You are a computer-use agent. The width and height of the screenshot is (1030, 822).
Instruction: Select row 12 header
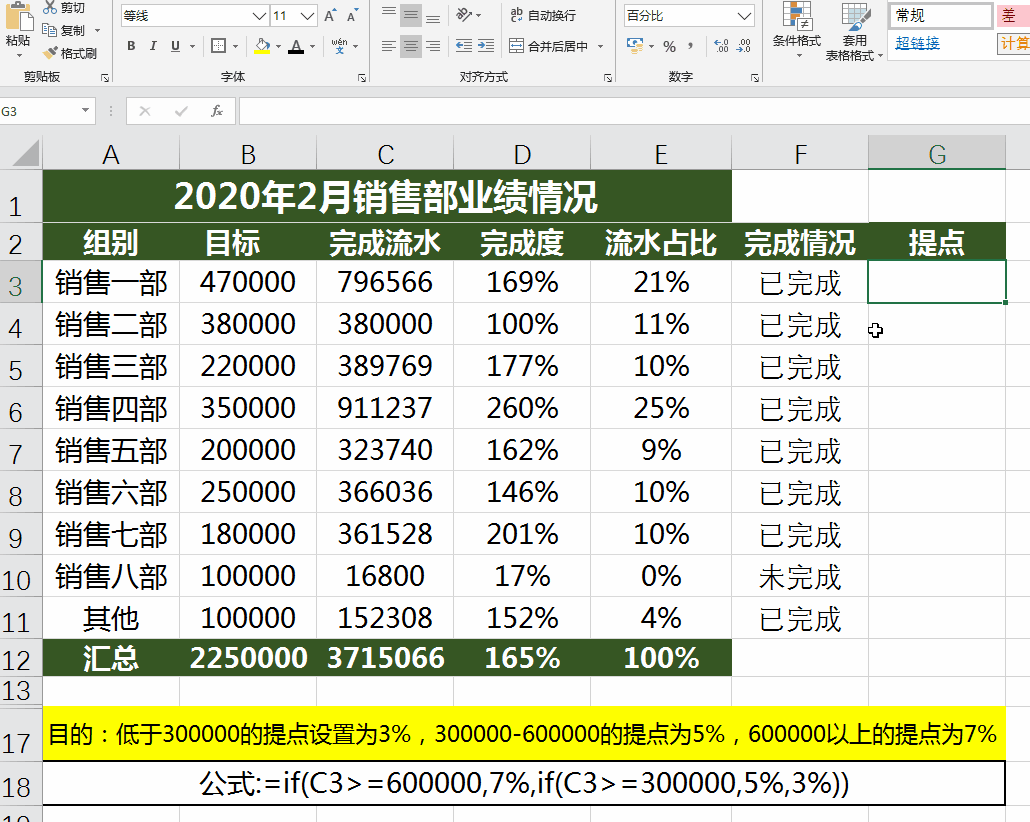[x=20, y=658]
